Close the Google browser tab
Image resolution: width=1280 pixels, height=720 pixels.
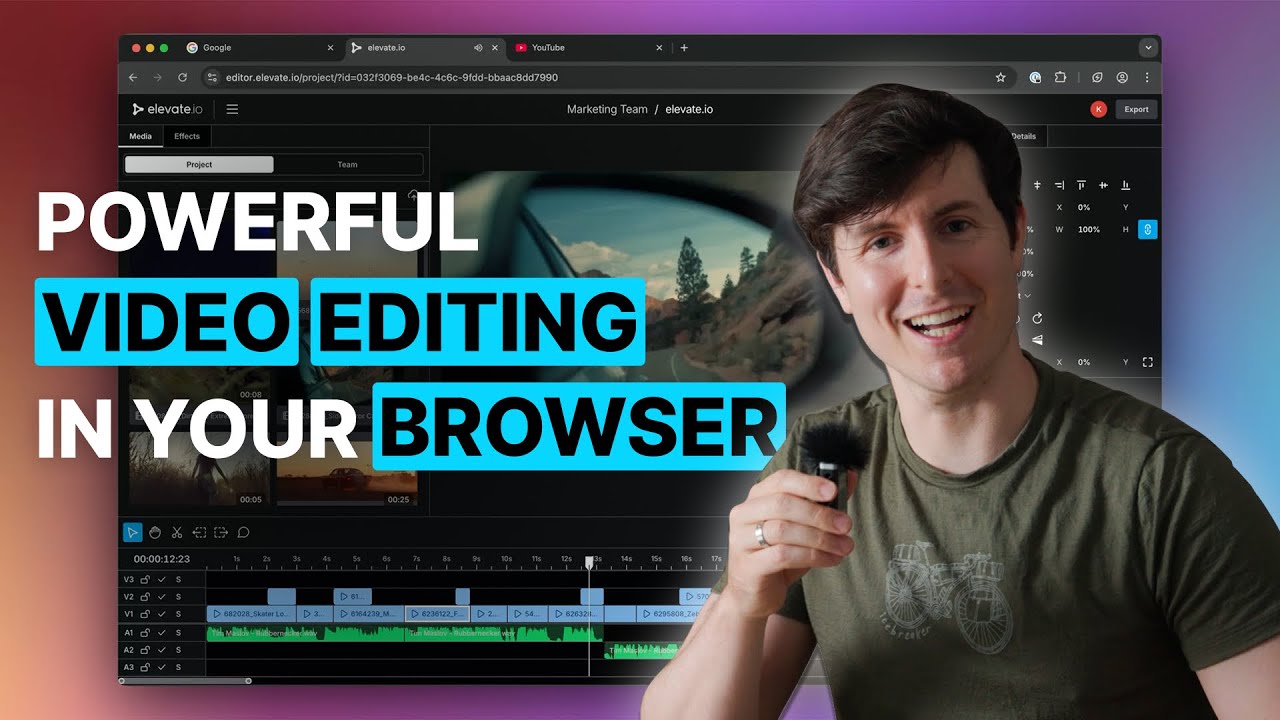coord(331,47)
